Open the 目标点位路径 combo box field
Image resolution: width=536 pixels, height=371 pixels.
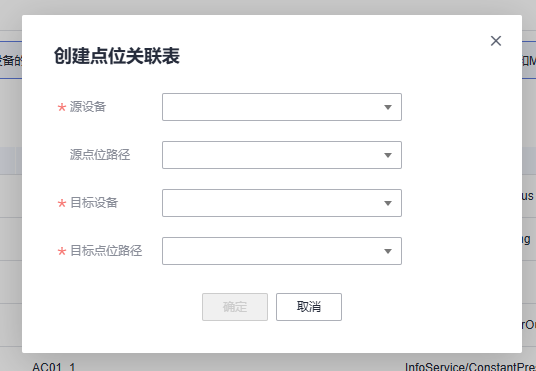pos(282,251)
